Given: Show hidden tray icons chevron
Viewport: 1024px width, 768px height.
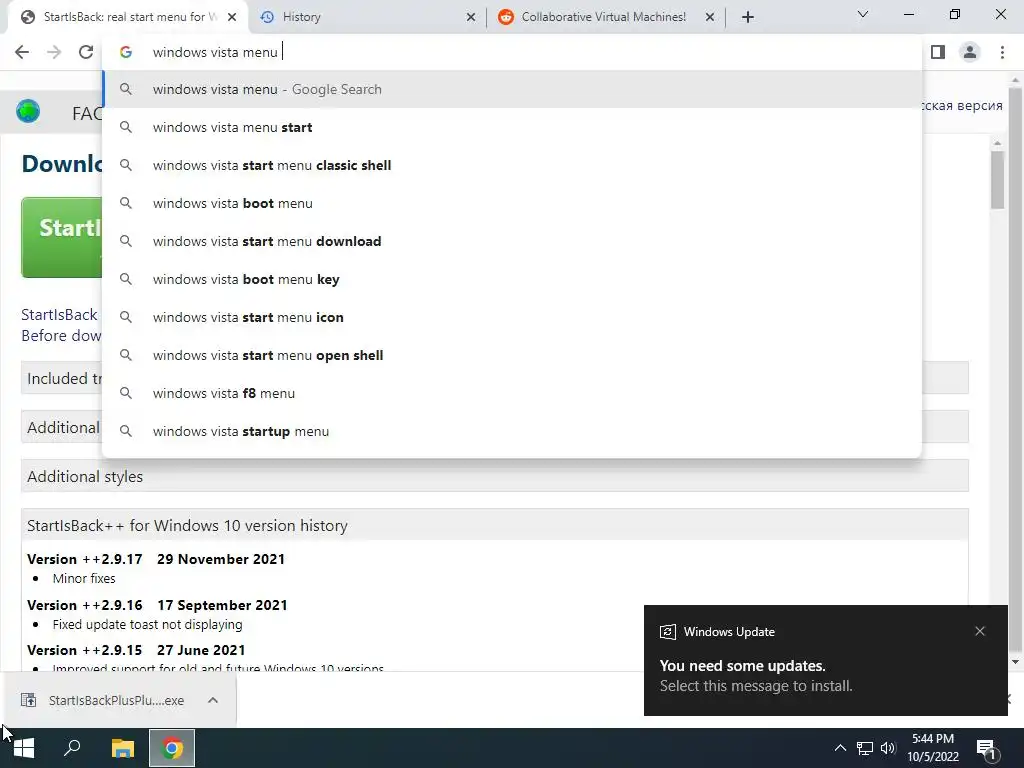Looking at the screenshot, I should click(840, 748).
